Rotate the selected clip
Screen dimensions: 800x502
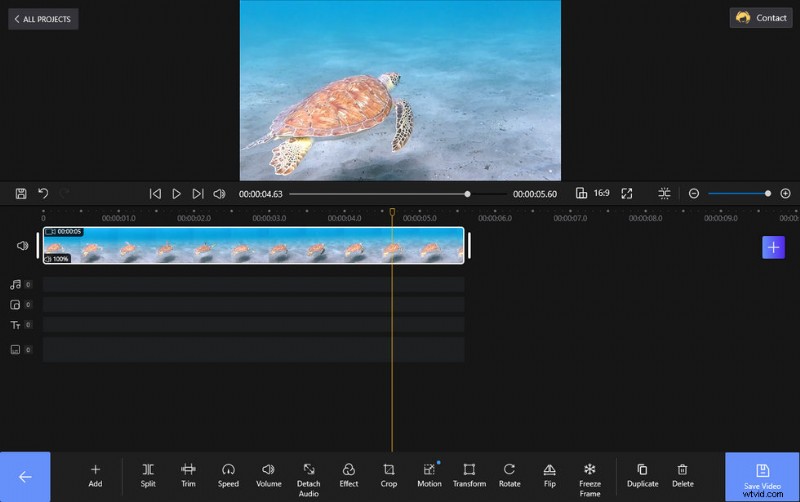pos(509,474)
